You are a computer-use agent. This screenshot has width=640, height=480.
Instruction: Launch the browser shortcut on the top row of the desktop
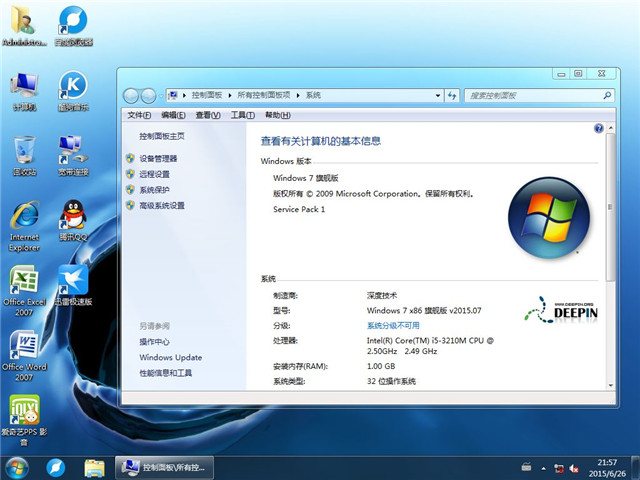click(x=73, y=27)
